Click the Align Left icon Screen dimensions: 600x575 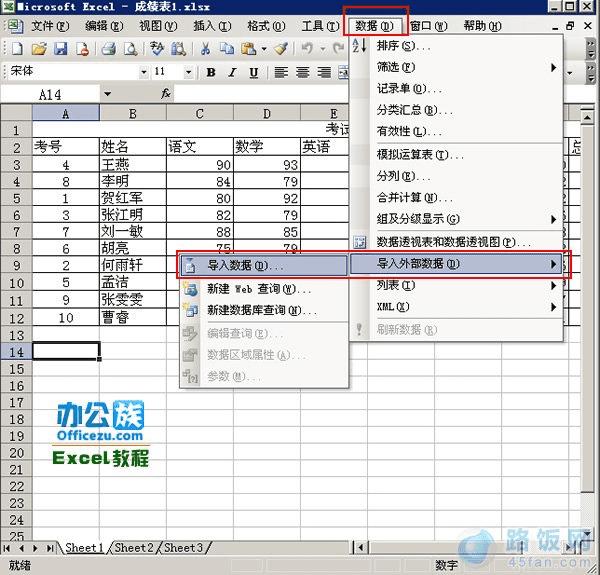(x=281, y=72)
